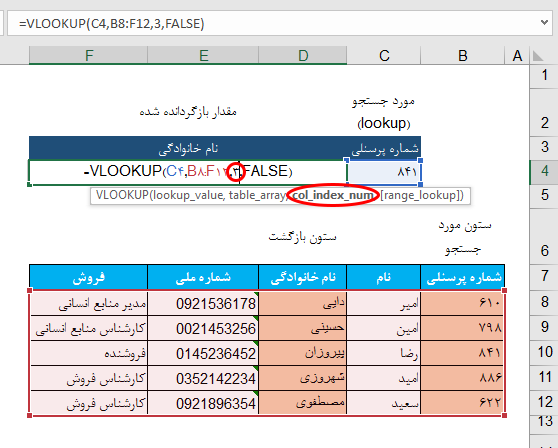Click the blue 'نام خانوادگی' table header
This screenshot has height=448, width=558.
point(303,277)
